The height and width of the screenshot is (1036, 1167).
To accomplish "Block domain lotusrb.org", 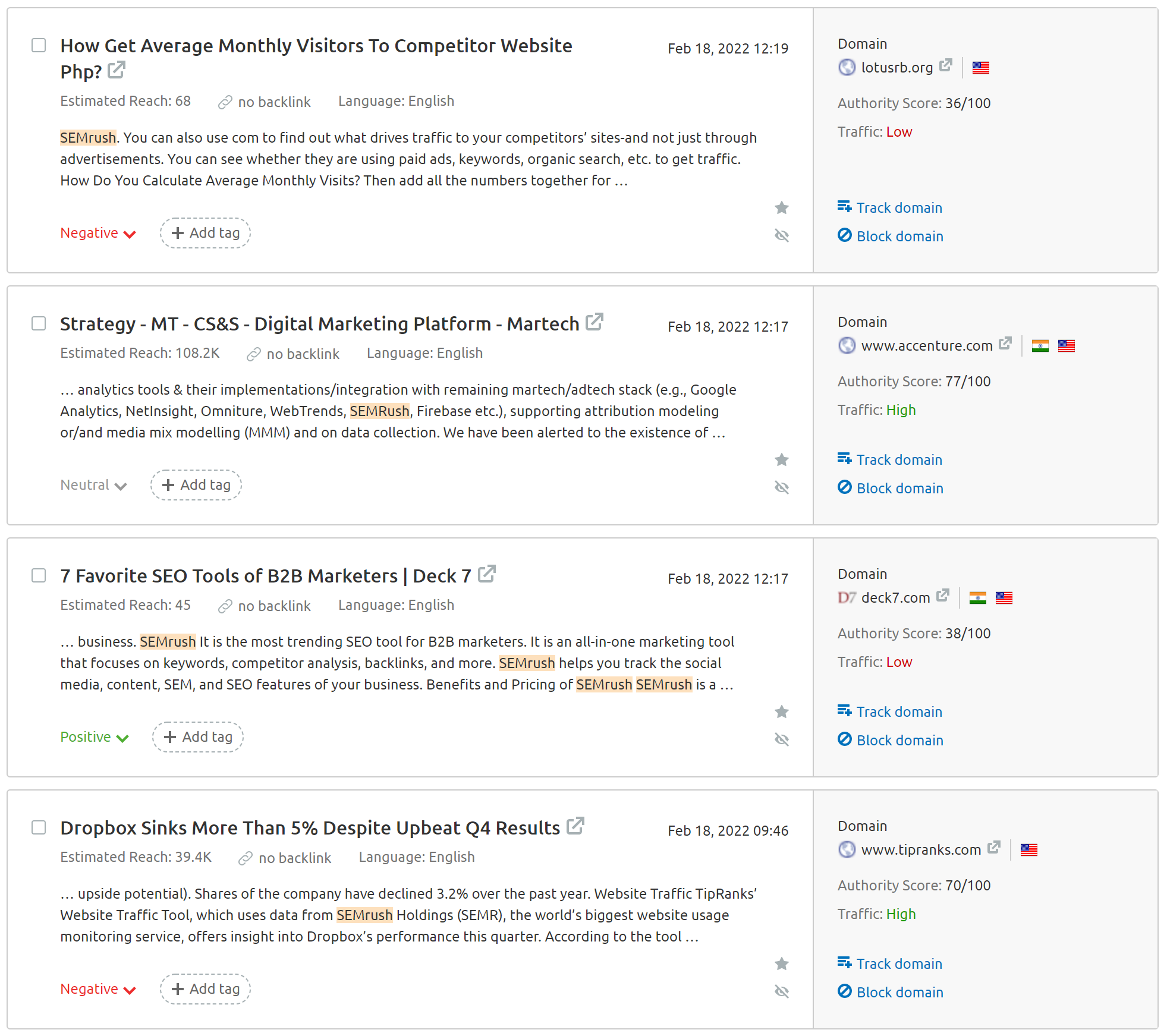I will pos(891,236).
